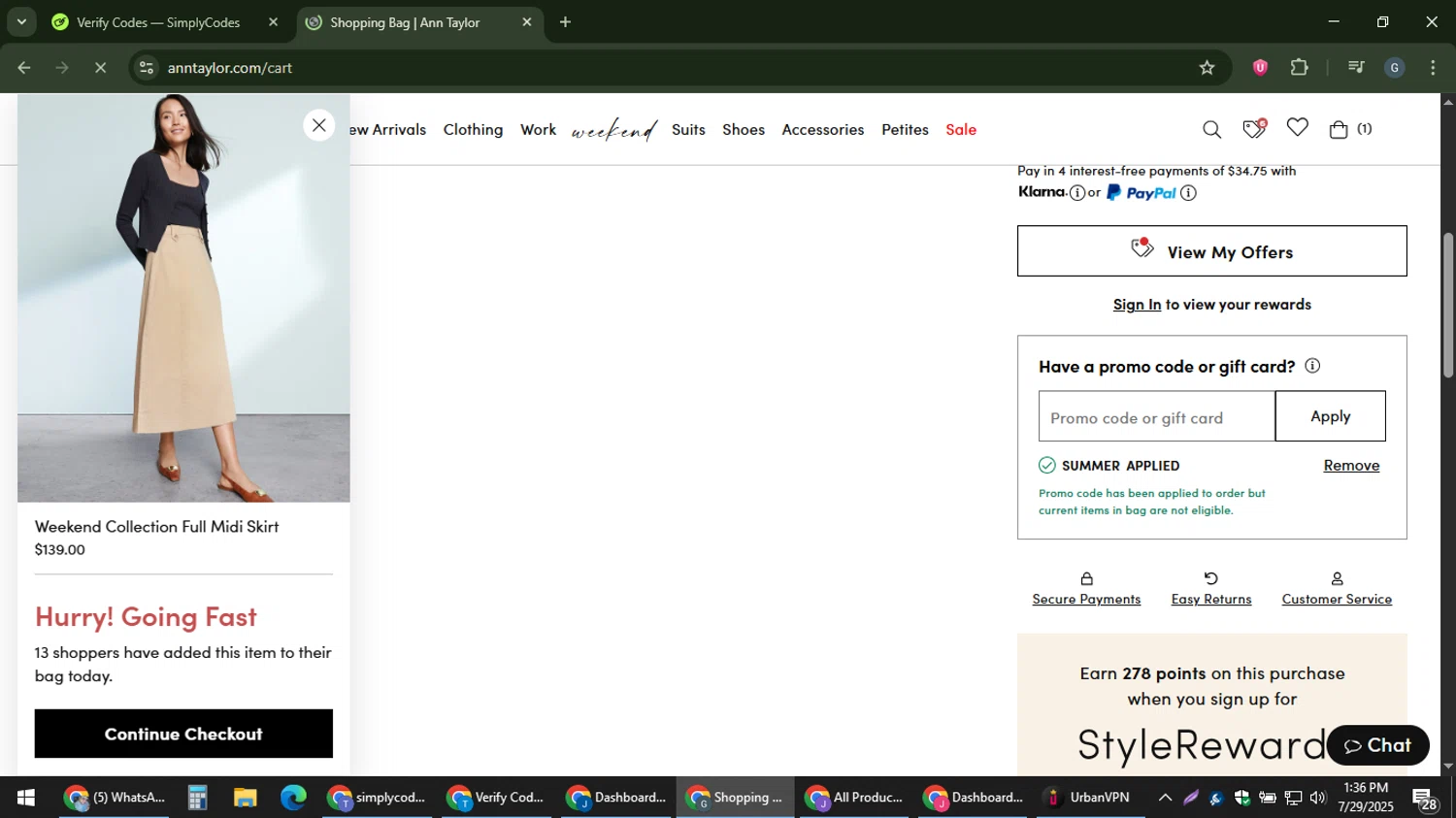Close the Going Fast skirt popup
Viewport: 1456px width, 818px height.
[x=318, y=125]
